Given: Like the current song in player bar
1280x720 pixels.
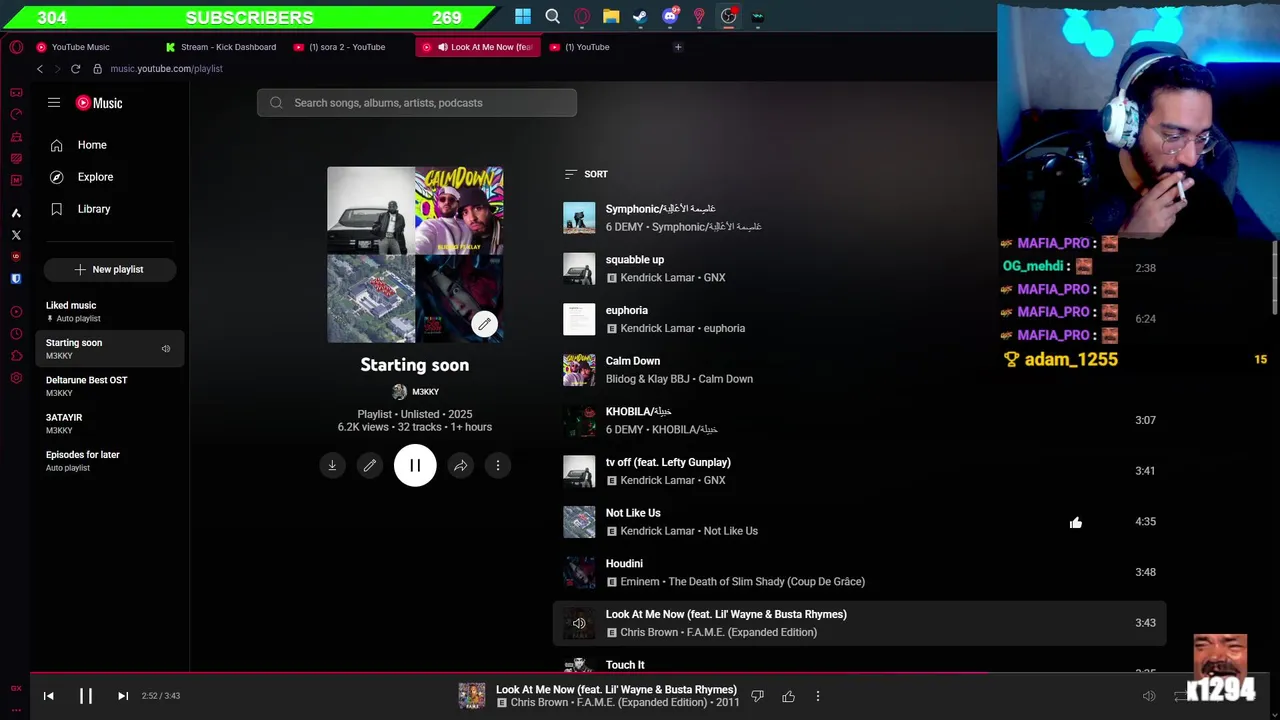Looking at the screenshot, I should click(788, 696).
